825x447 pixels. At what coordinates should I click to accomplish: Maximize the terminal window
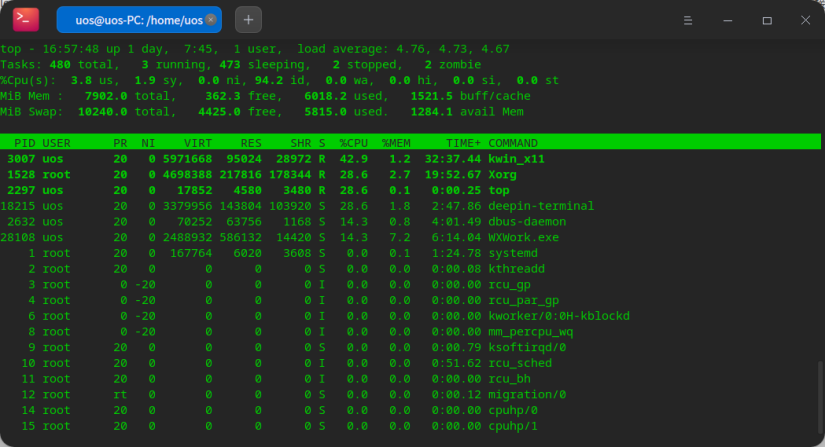coord(766,20)
